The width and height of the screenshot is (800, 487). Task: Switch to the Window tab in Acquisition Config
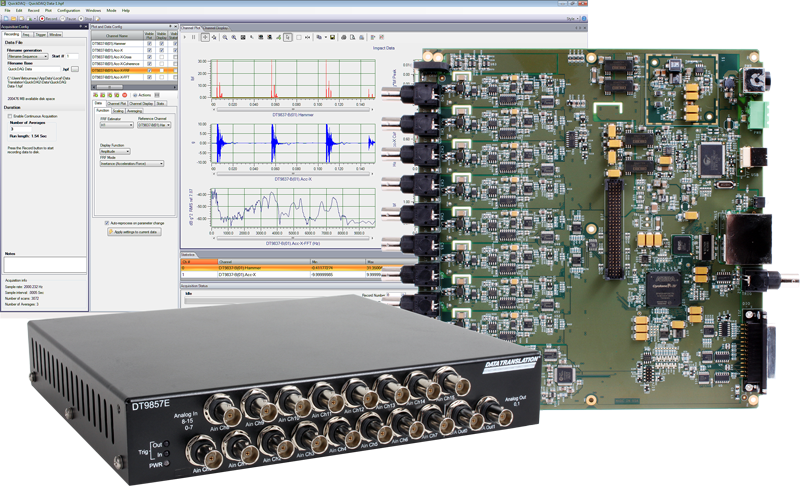coord(55,34)
